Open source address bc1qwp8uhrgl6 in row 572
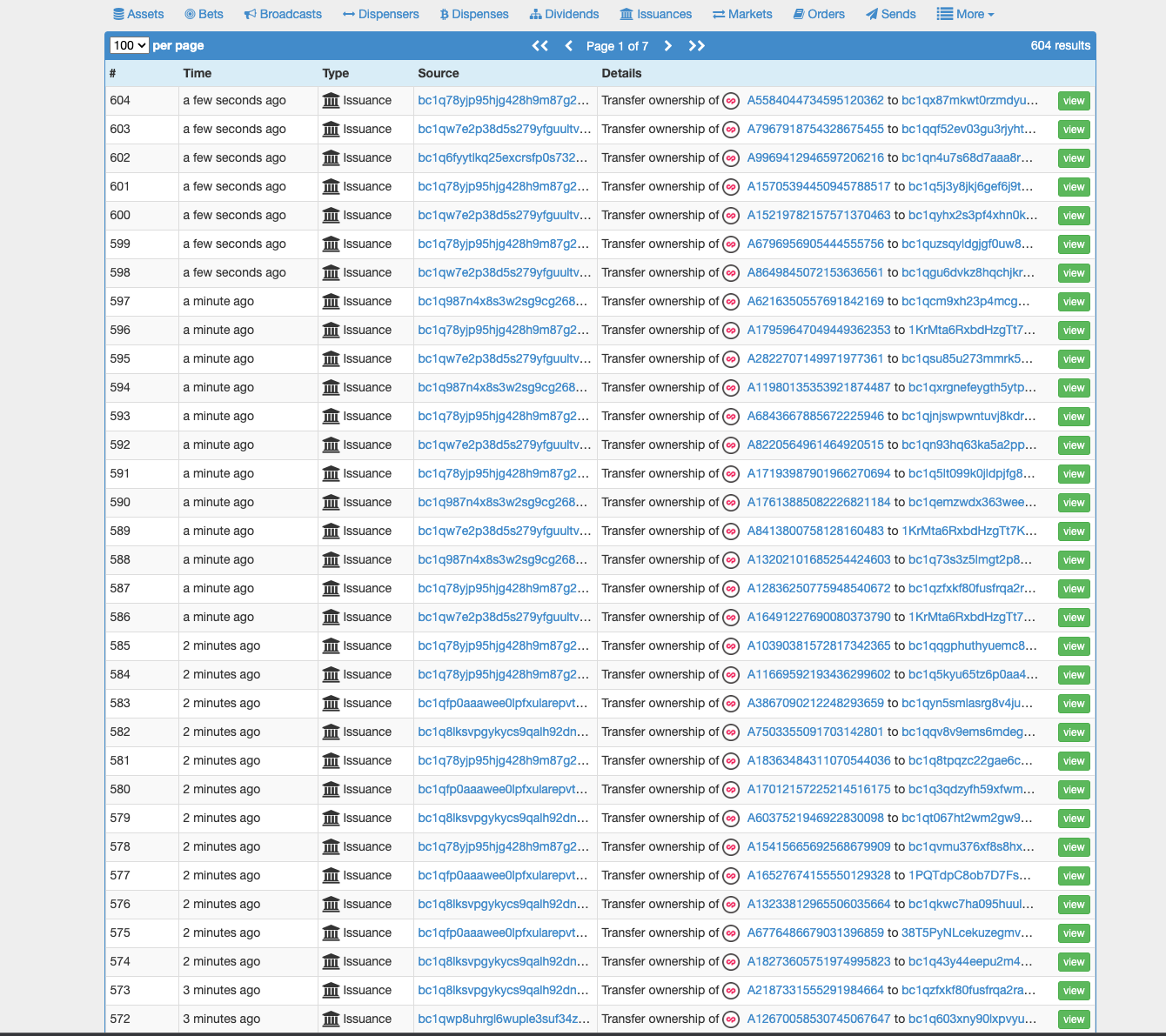This screenshot has width=1166, height=1036. [x=503, y=1019]
